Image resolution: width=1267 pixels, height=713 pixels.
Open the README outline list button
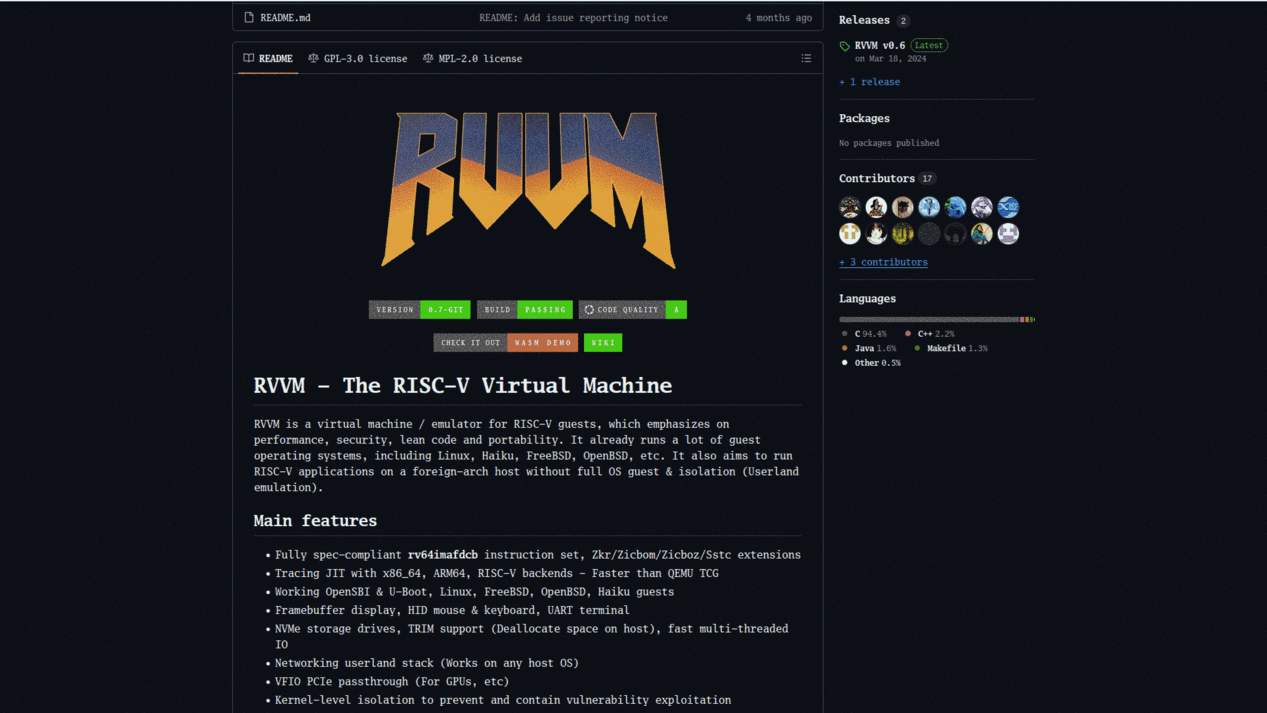click(806, 58)
